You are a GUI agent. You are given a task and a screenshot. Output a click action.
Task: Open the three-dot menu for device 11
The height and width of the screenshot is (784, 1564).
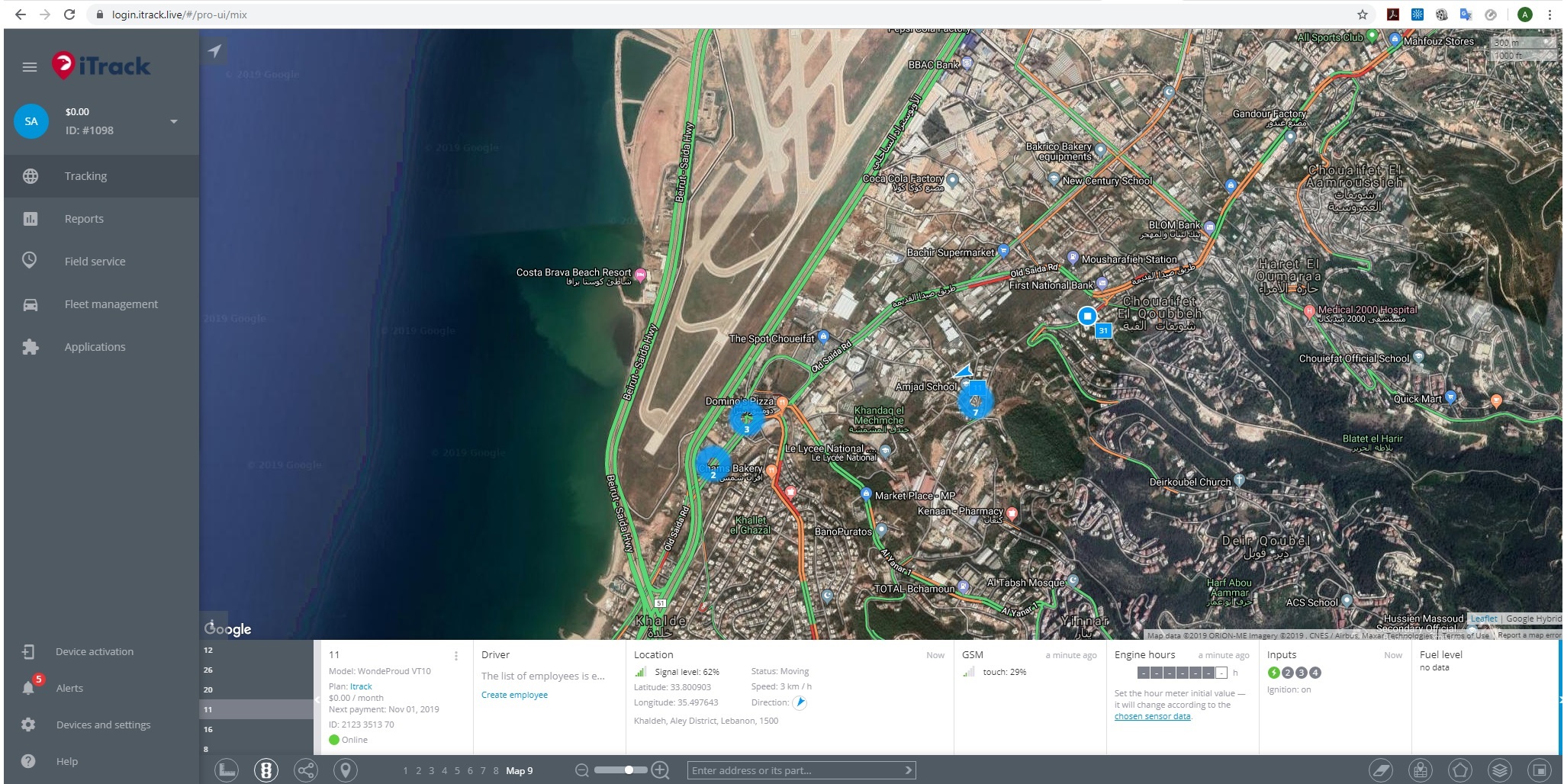pos(456,656)
